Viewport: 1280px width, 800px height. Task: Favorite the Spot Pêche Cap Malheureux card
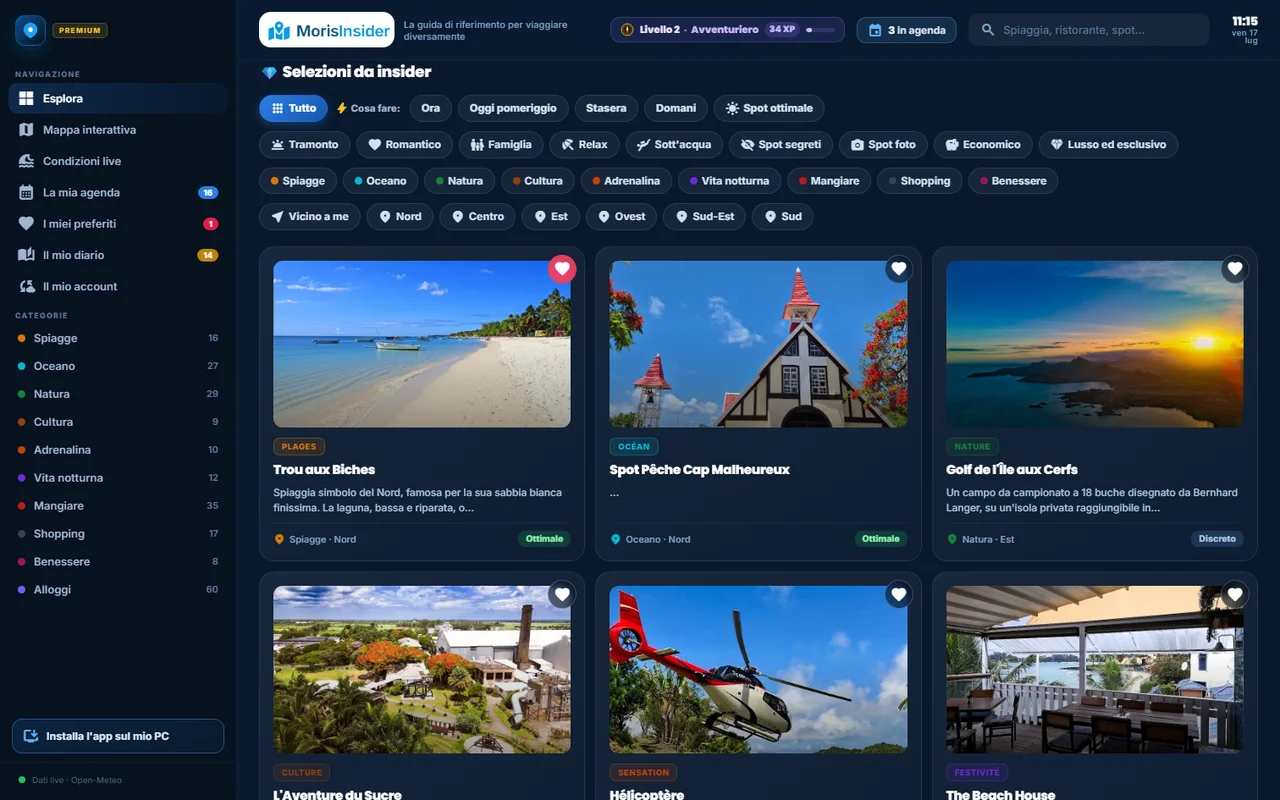[898, 268]
